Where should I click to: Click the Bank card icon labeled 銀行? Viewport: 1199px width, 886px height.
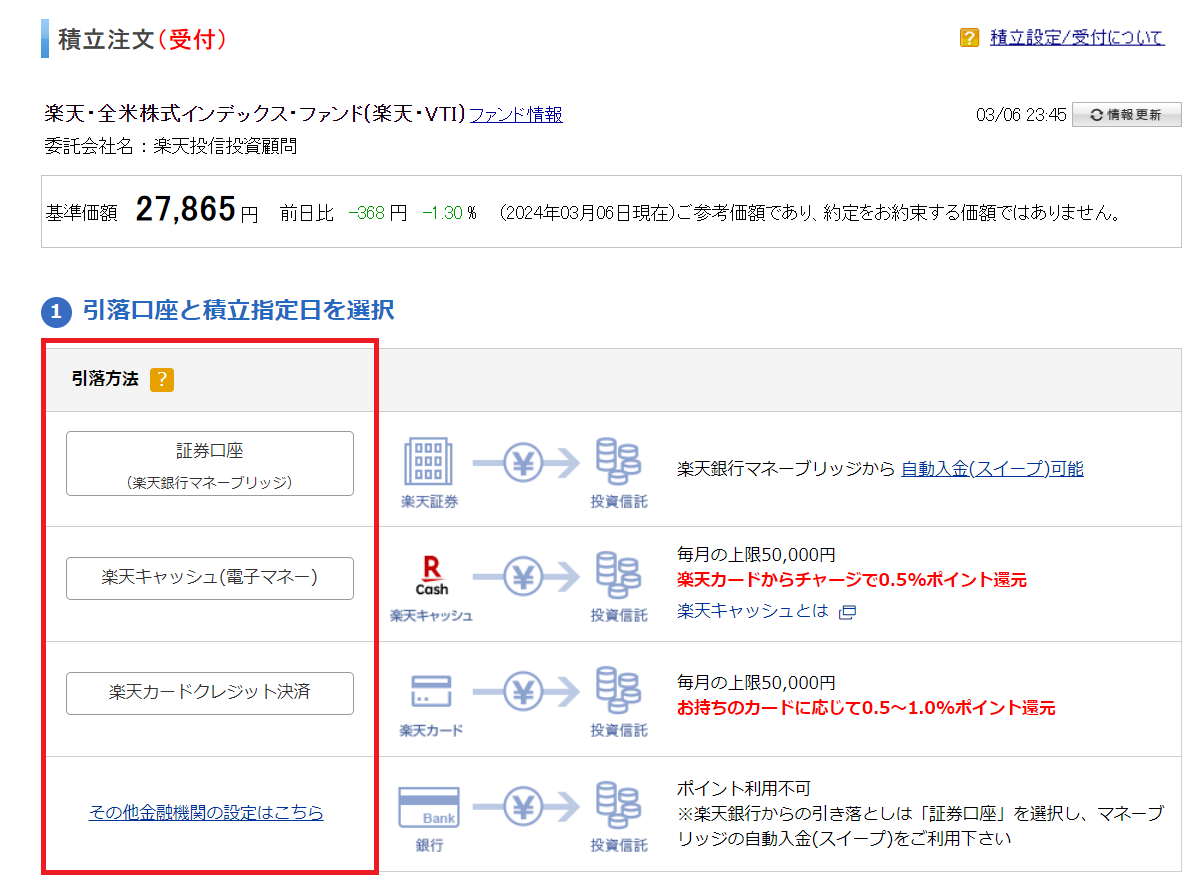coord(429,807)
